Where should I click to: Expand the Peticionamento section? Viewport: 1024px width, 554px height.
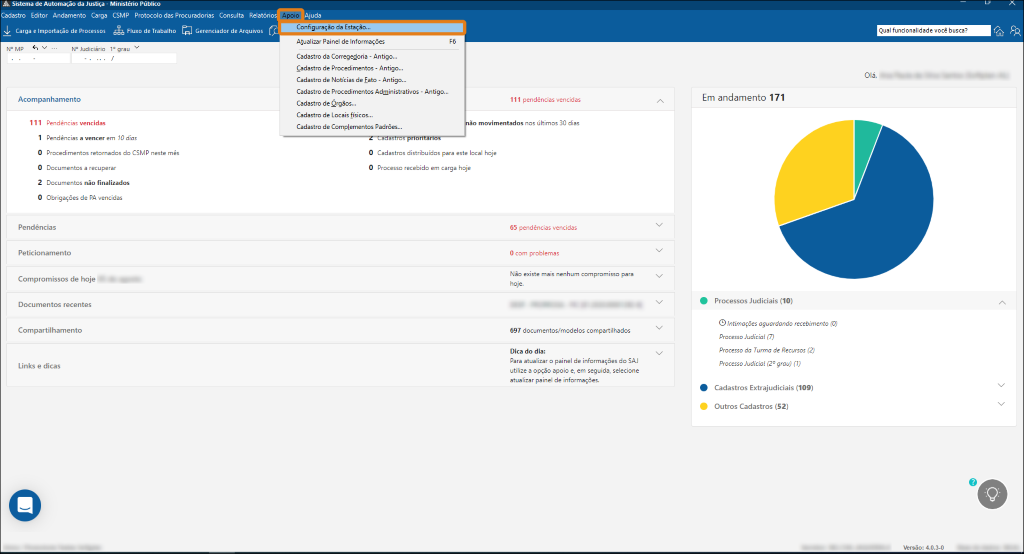[x=659, y=251]
